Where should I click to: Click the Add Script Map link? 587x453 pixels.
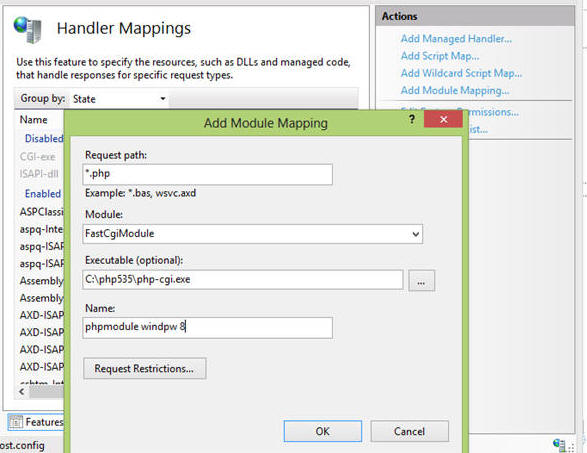(x=440, y=56)
